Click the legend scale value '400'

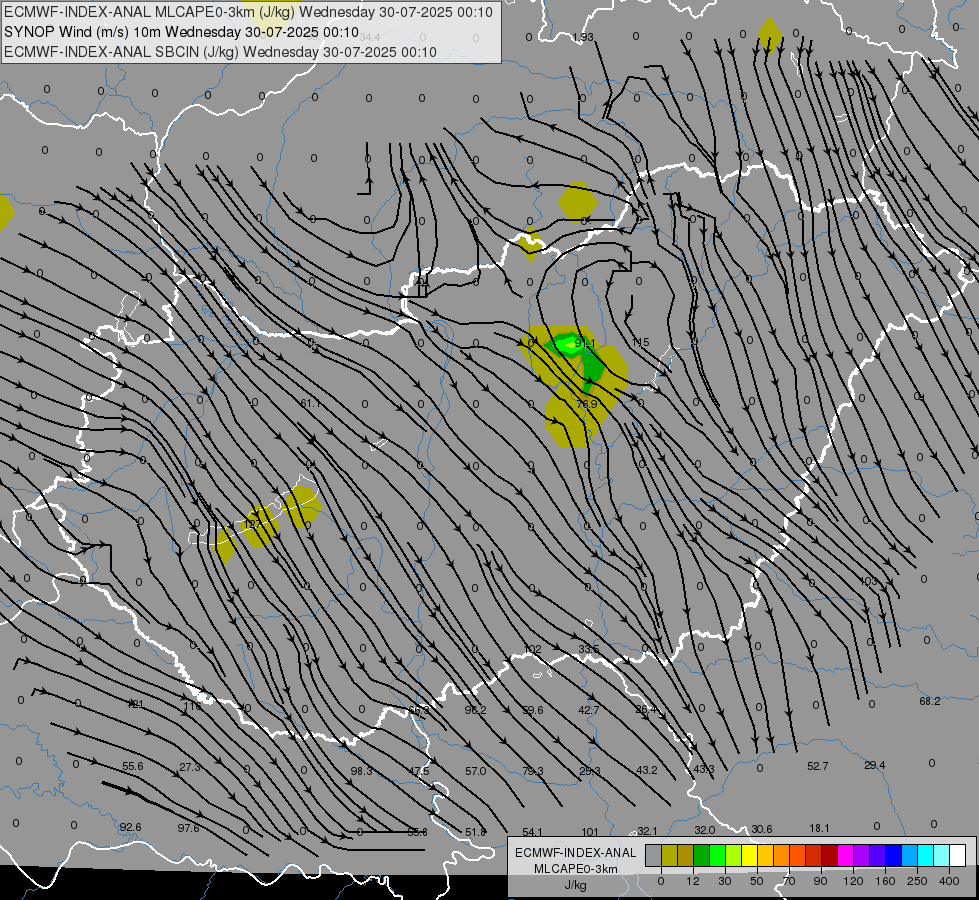pyautogui.click(x=949, y=881)
